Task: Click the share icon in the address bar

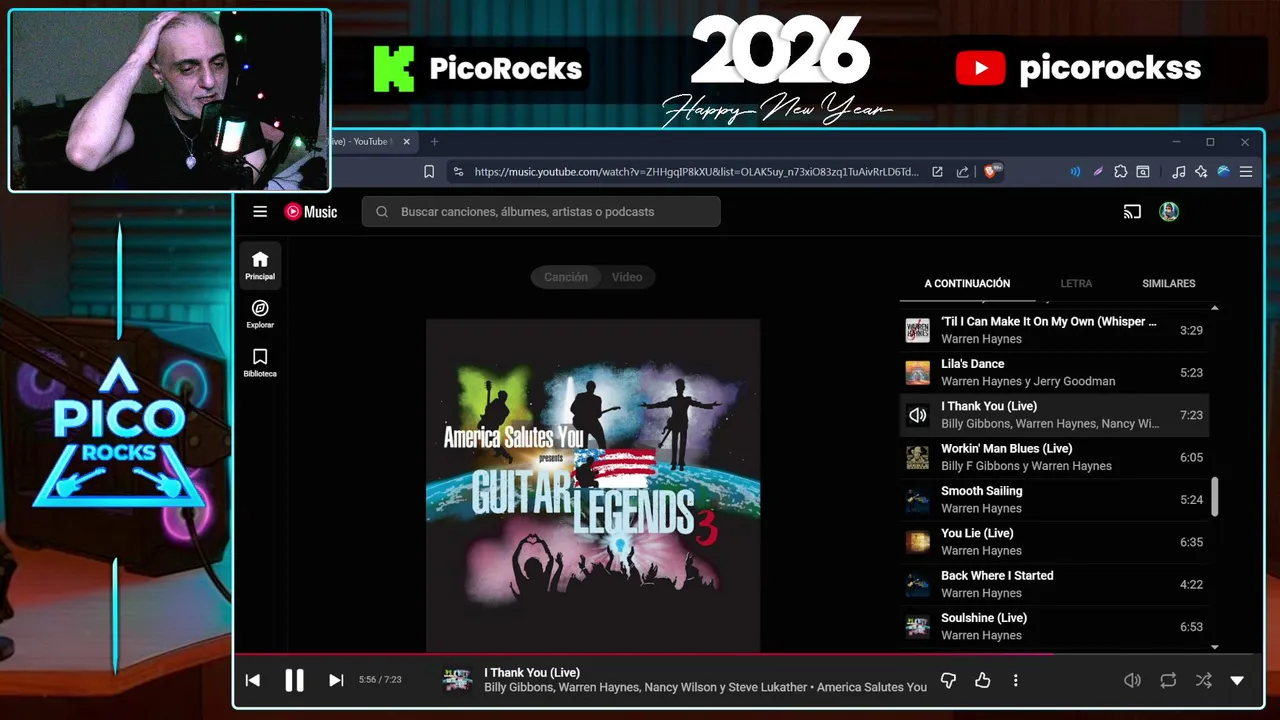Action: click(x=963, y=172)
